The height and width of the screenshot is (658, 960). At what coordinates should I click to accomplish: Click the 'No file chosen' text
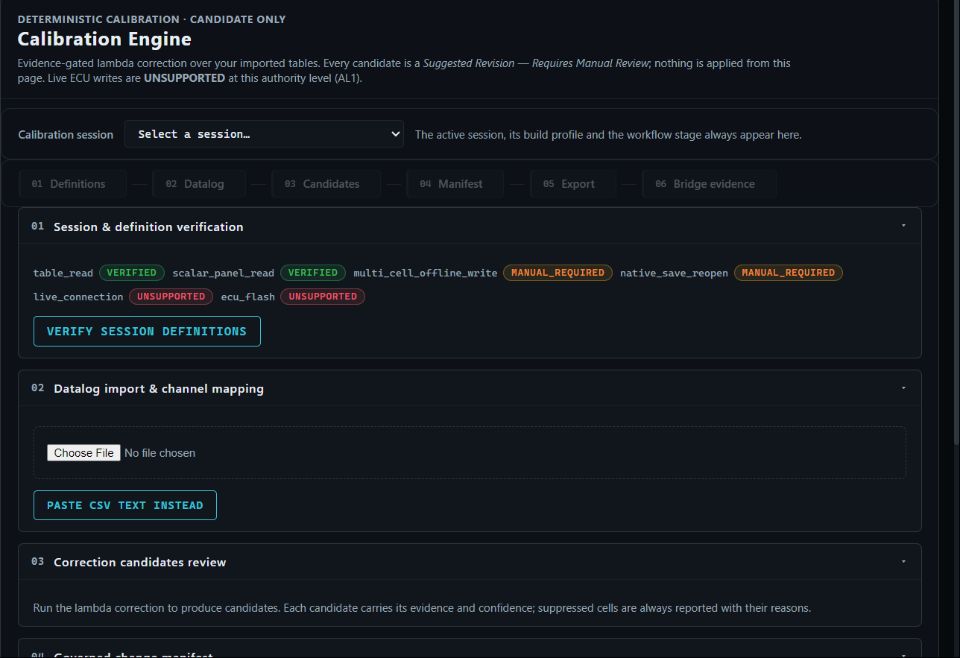tap(160, 453)
